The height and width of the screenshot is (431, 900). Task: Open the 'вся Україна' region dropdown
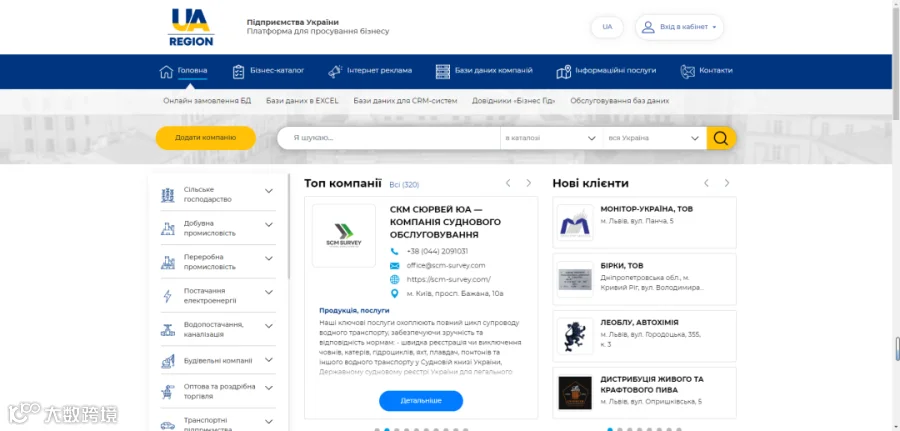click(654, 138)
